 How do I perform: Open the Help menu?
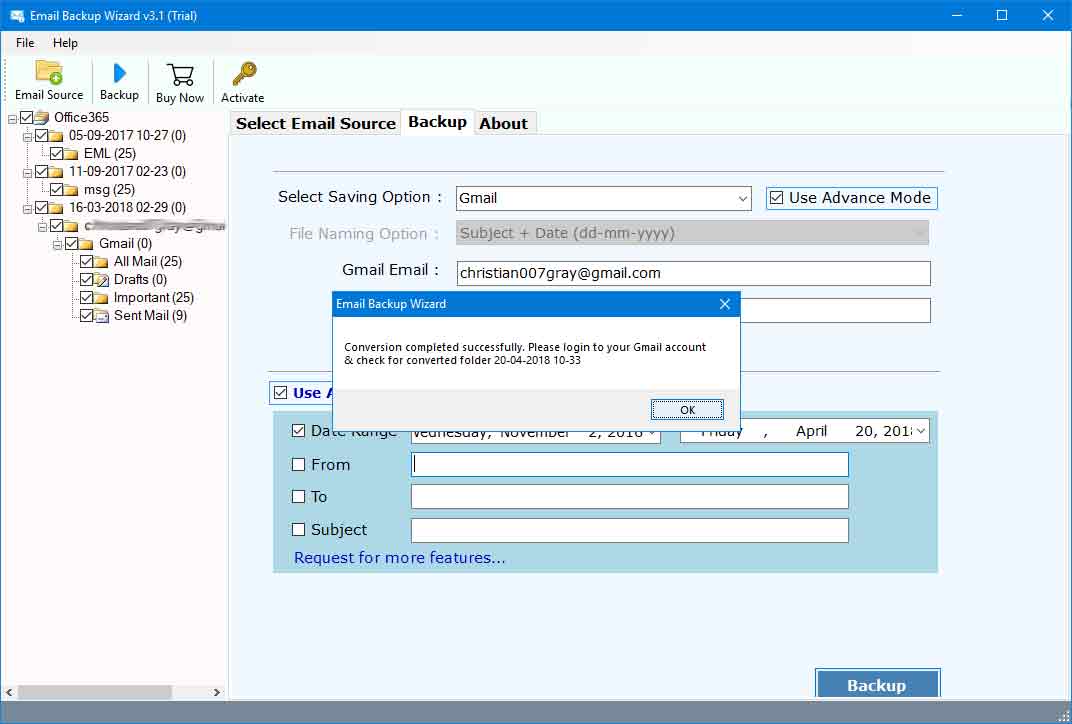(x=65, y=42)
